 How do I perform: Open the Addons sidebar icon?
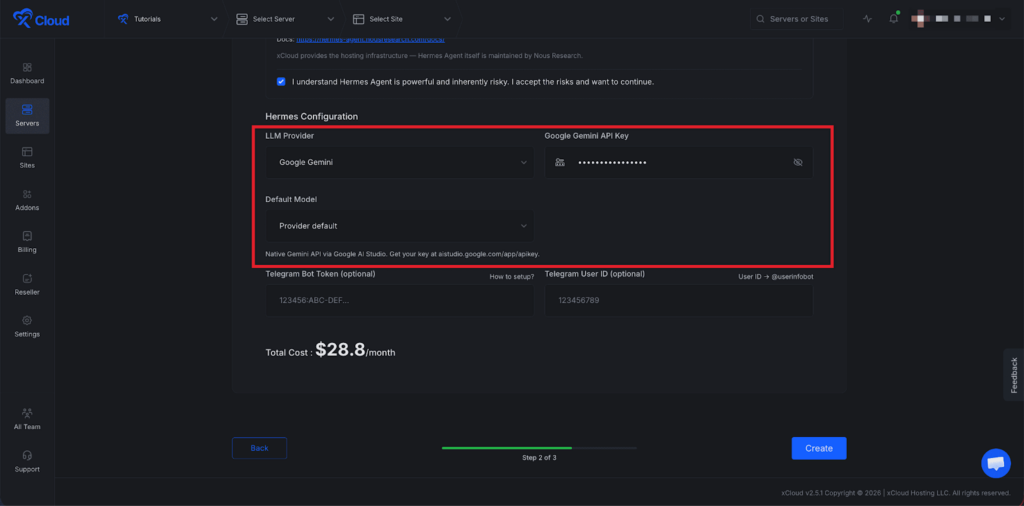point(27,194)
